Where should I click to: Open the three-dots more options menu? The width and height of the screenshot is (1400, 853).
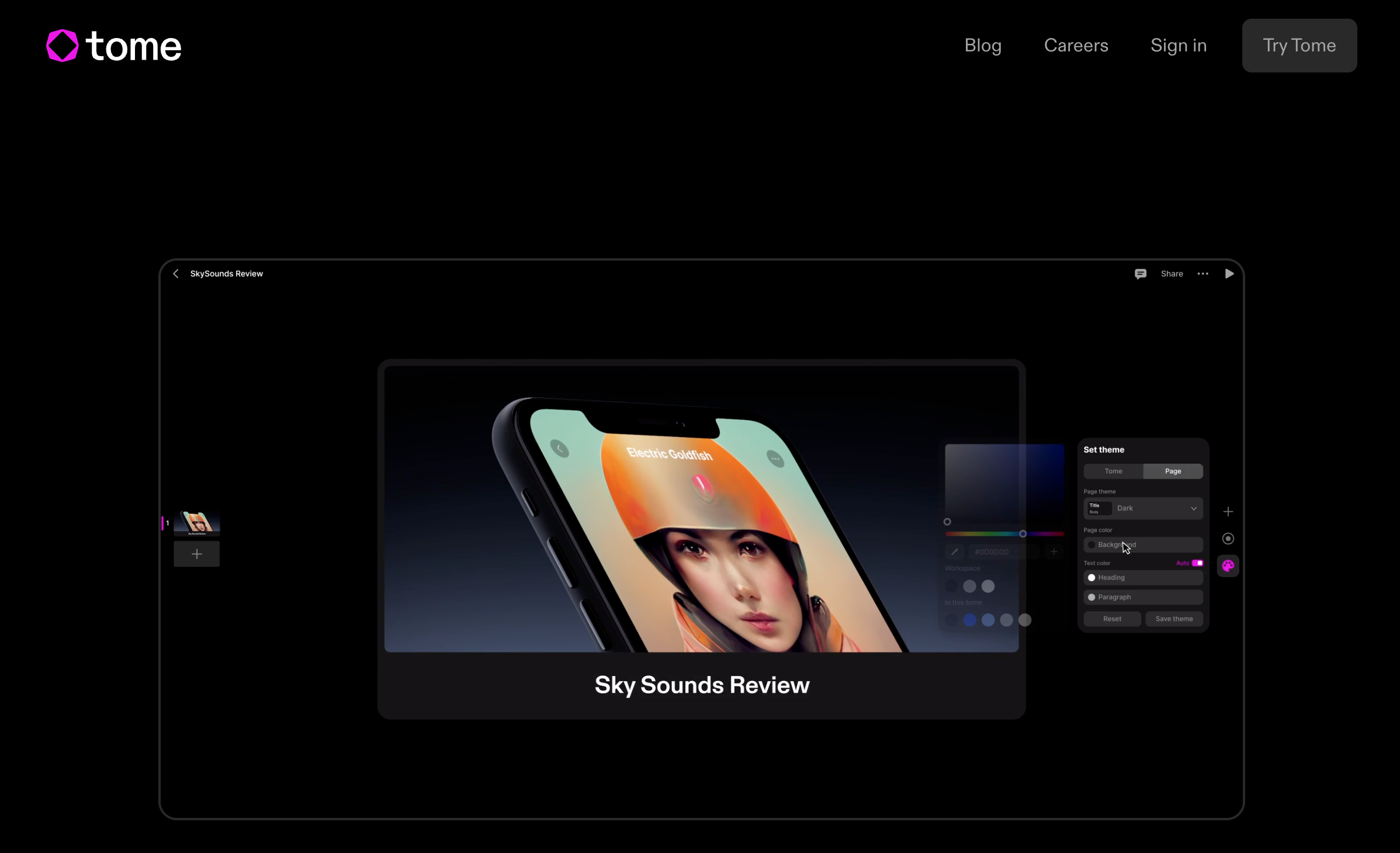pos(1203,273)
